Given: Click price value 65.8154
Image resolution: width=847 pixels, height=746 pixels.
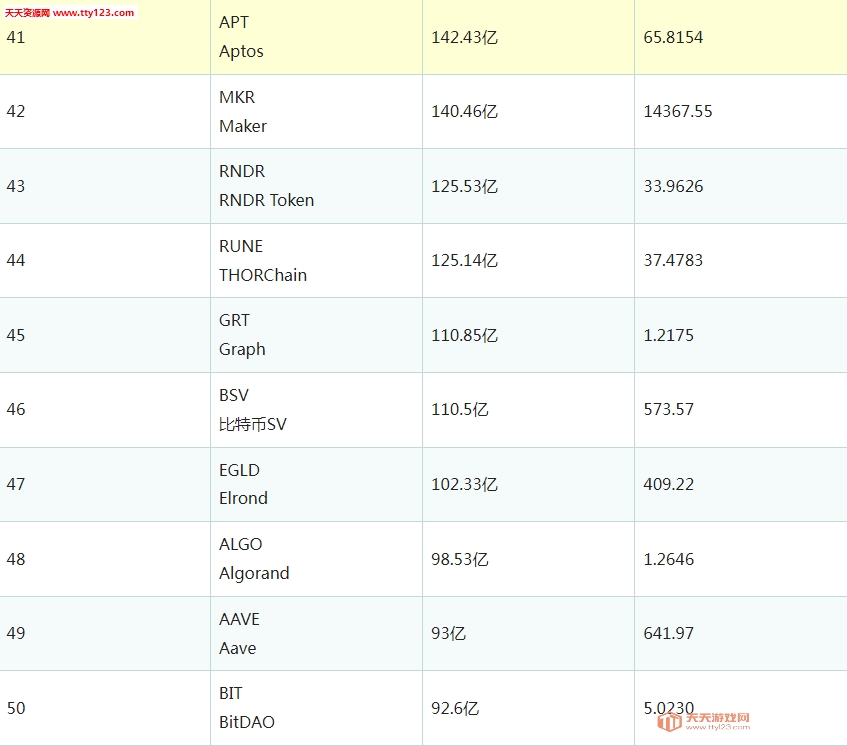Looking at the screenshot, I should click(x=673, y=37).
